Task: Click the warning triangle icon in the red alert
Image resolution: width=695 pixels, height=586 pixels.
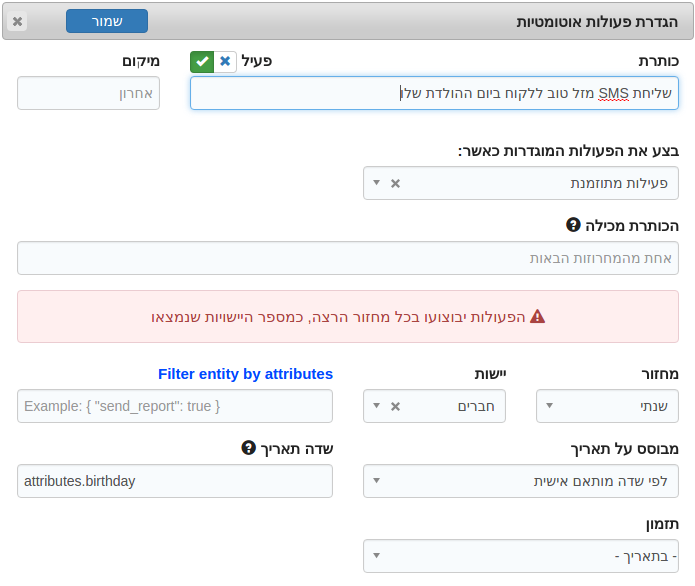Action: click(537, 316)
